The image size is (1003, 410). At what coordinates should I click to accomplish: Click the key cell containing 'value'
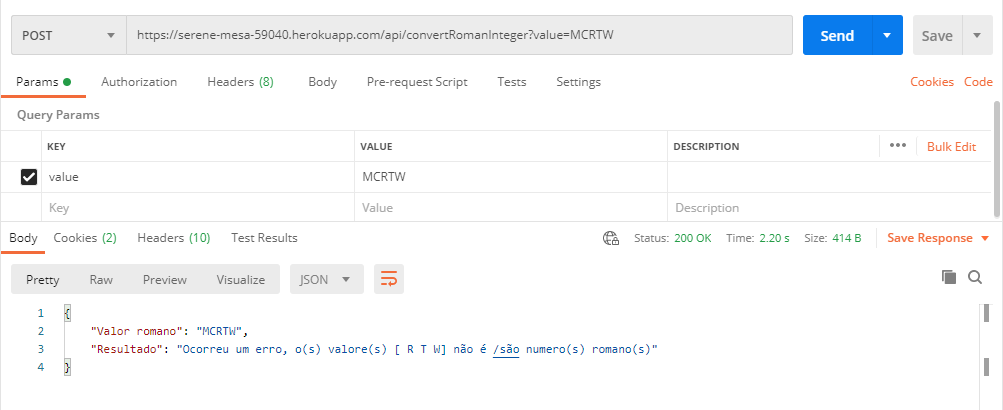(198, 177)
